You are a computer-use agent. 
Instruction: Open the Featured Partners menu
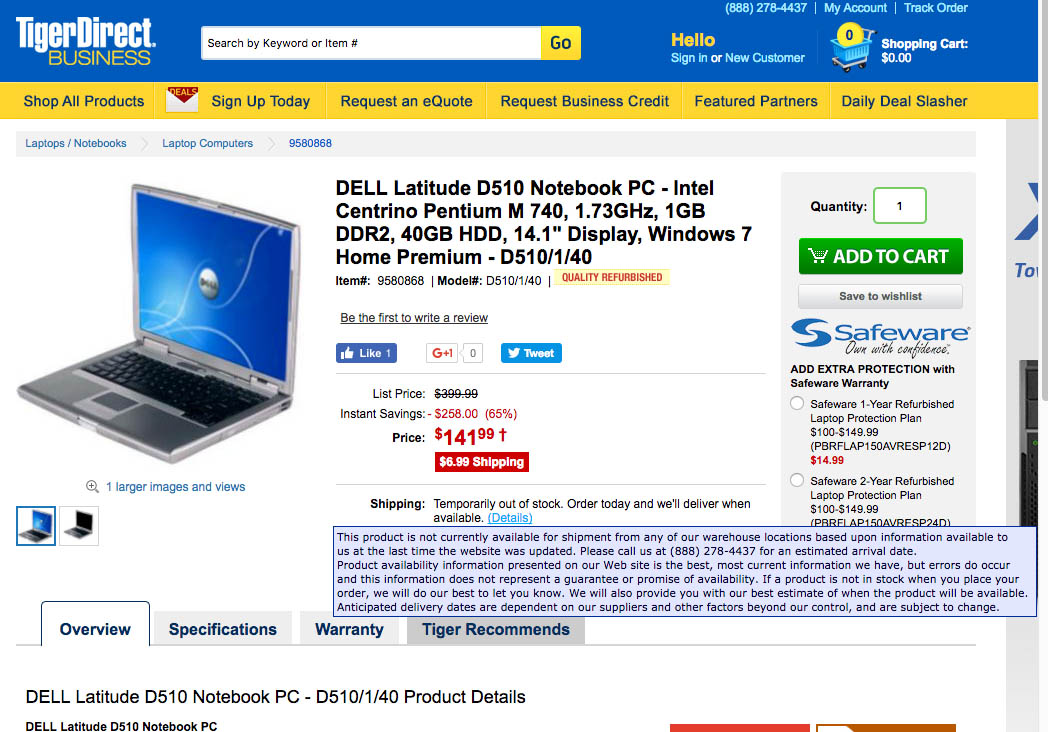(756, 101)
